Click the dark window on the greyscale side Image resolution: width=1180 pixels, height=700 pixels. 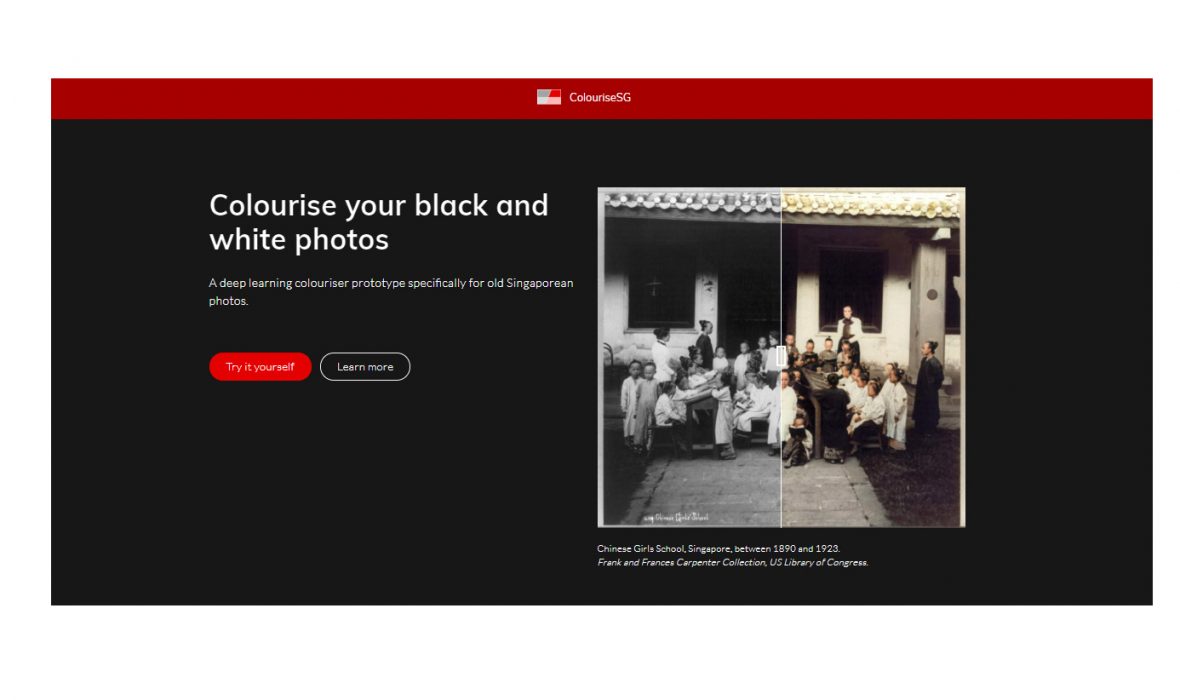coord(661,288)
